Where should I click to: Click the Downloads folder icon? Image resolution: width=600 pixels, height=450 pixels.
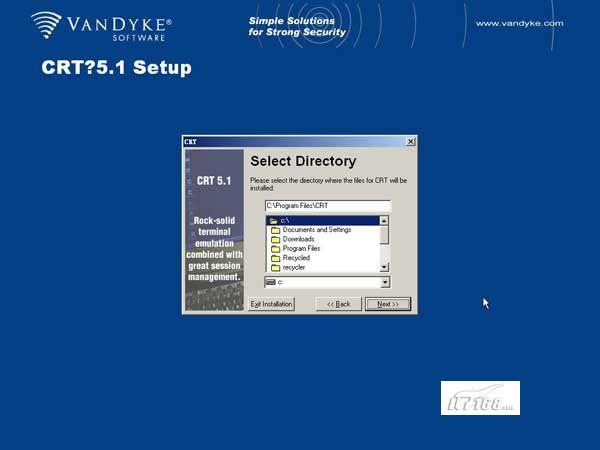point(276,240)
